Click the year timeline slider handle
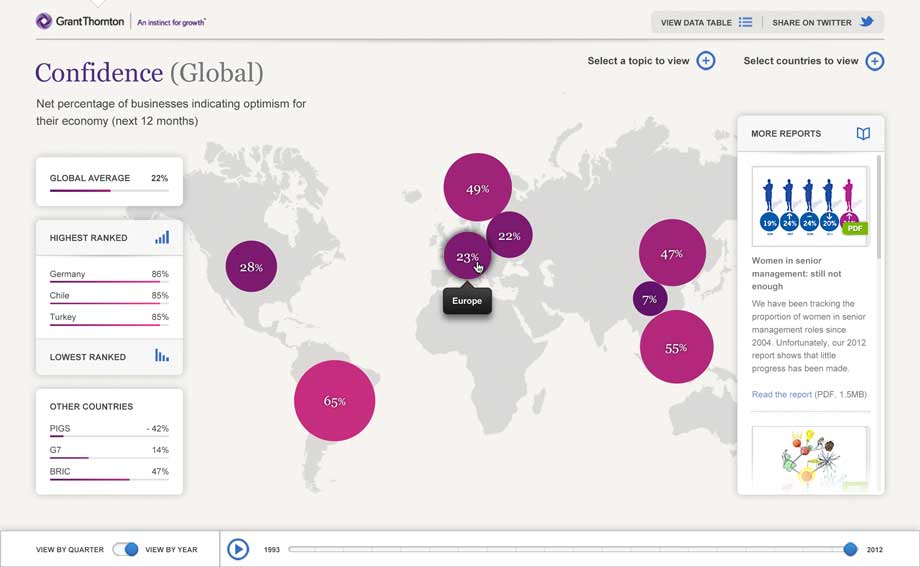The height and width of the screenshot is (567, 920). tap(850, 549)
